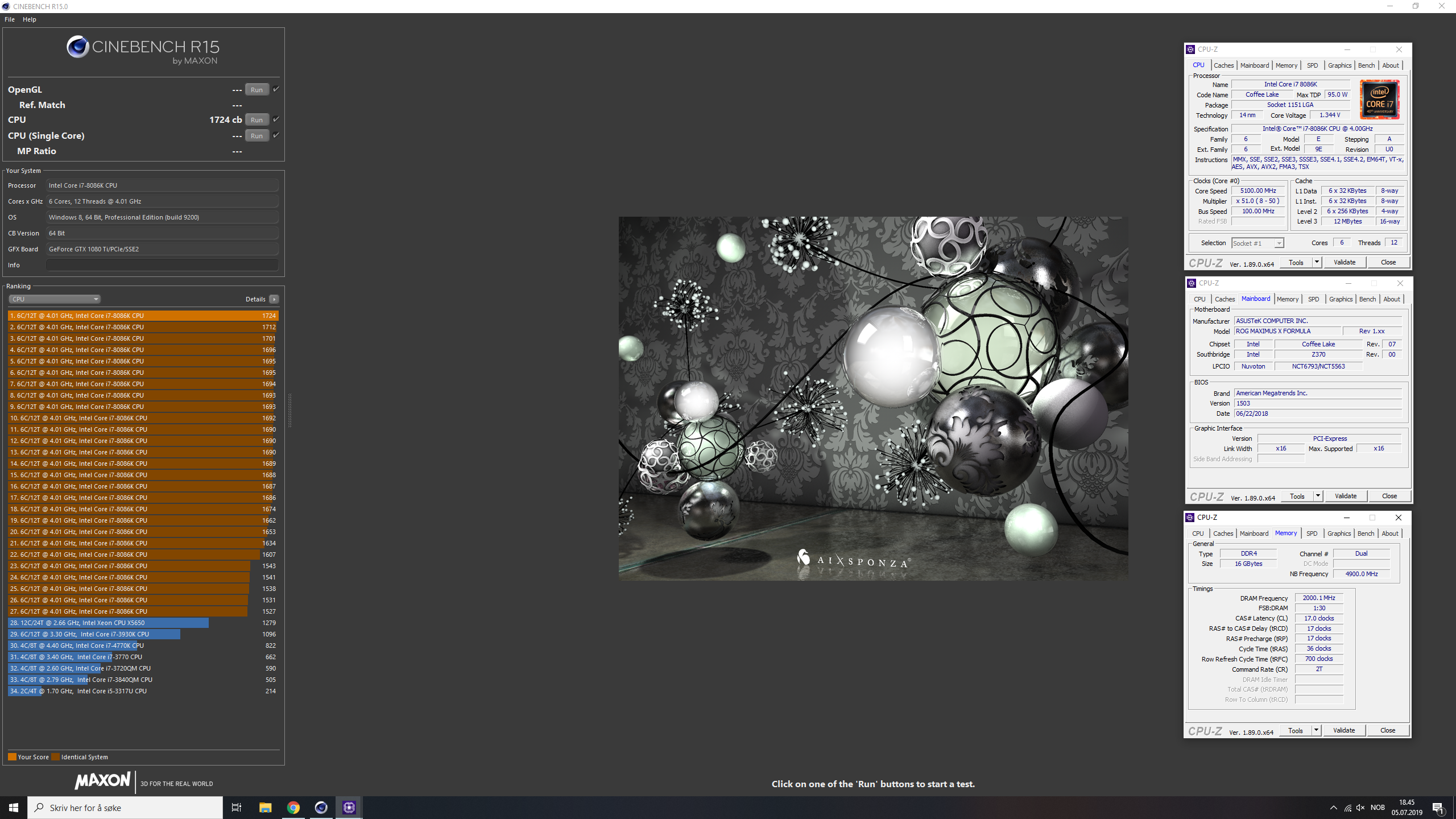Run the CPU benchmark test

click(257, 119)
